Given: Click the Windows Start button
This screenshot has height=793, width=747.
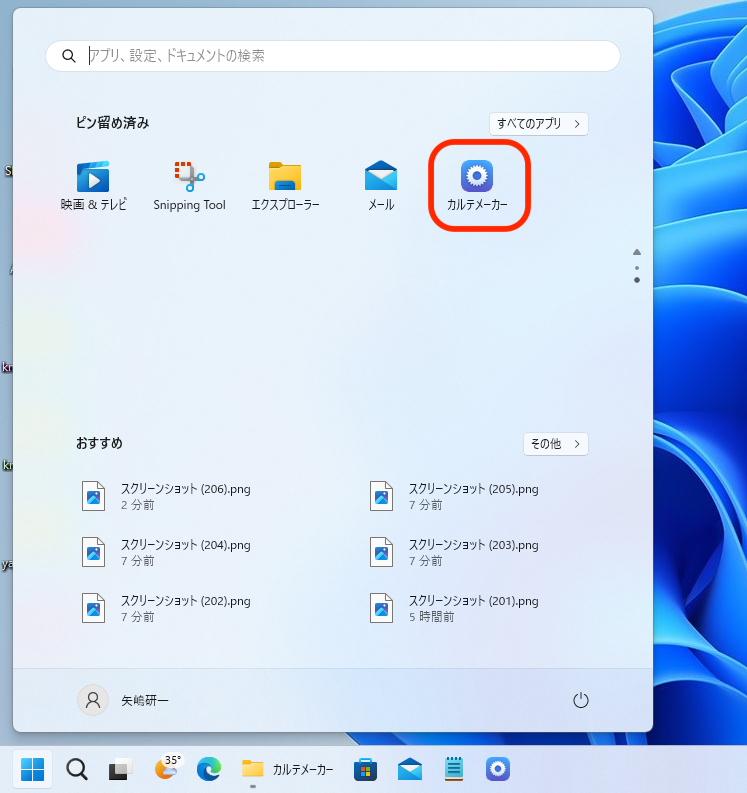Looking at the screenshot, I should pyautogui.click(x=32, y=769).
